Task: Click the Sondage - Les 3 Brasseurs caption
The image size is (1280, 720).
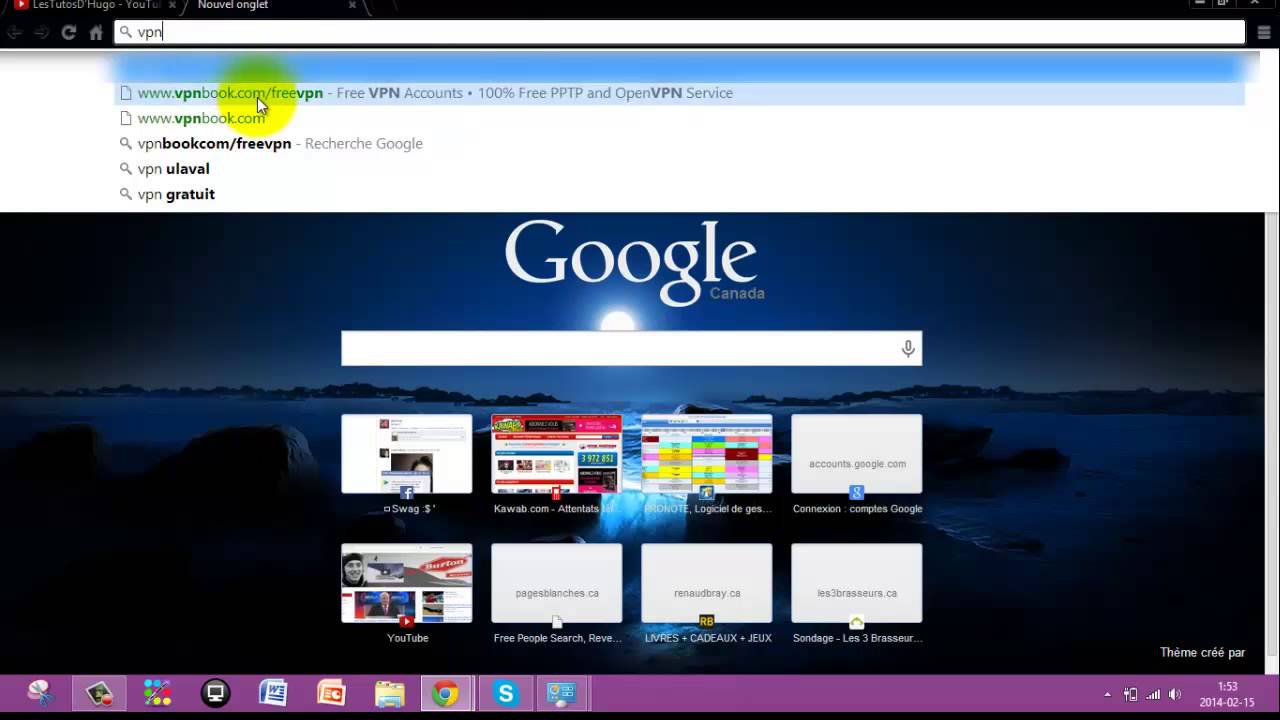Action: tap(857, 638)
